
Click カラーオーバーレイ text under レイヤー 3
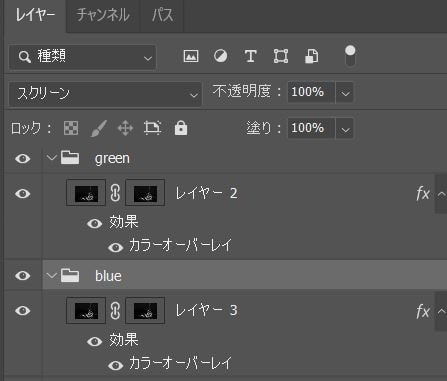pos(180,363)
